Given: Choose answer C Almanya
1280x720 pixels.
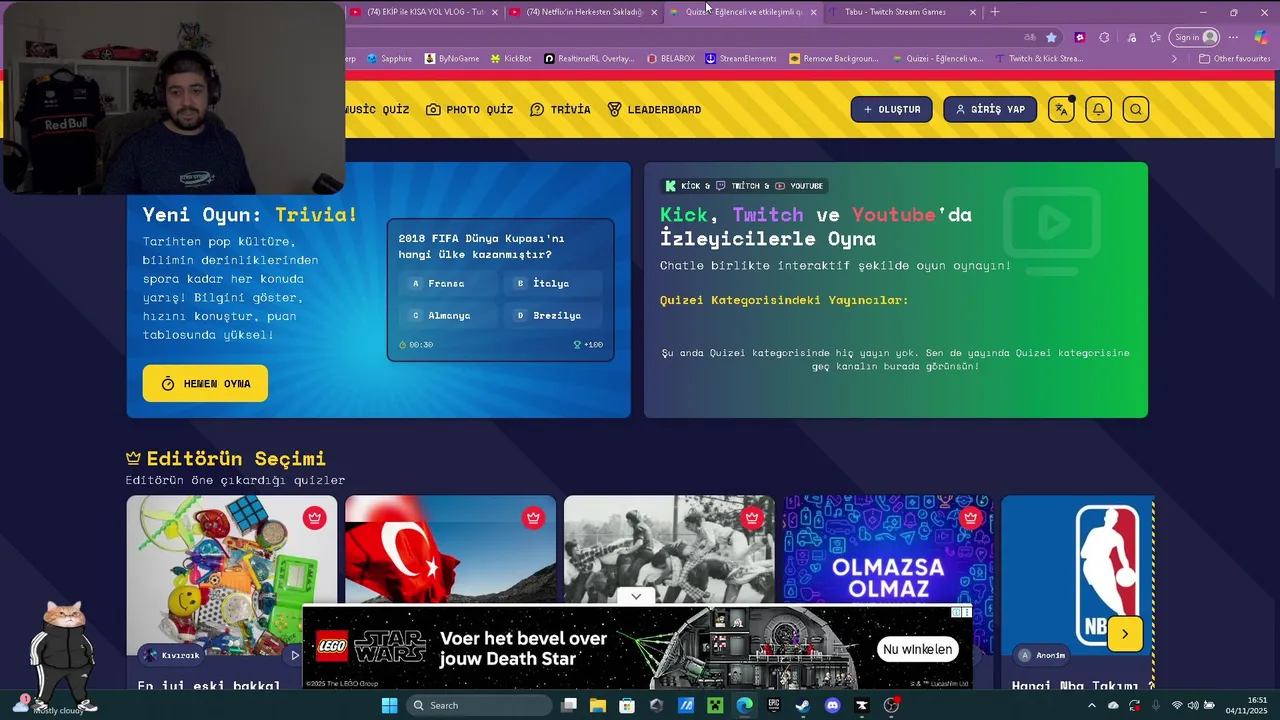Looking at the screenshot, I should point(448,315).
